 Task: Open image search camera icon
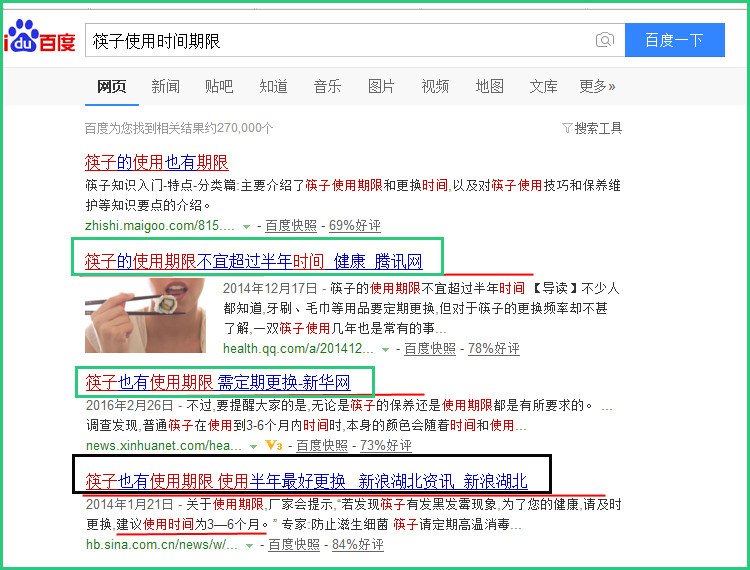coord(605,40)
